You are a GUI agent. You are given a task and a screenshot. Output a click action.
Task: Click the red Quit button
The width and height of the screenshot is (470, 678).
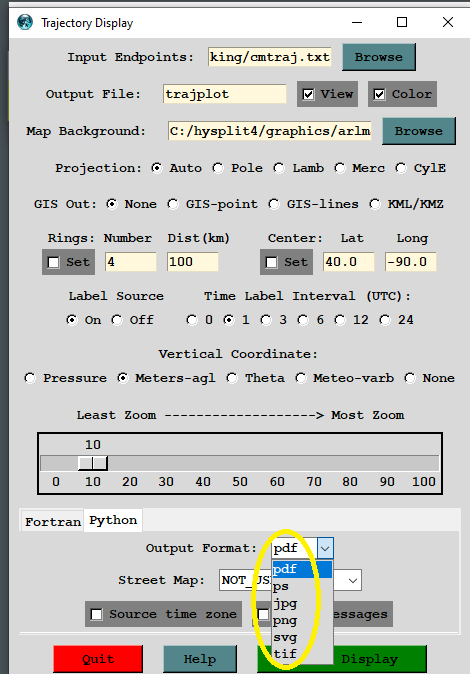98,659
